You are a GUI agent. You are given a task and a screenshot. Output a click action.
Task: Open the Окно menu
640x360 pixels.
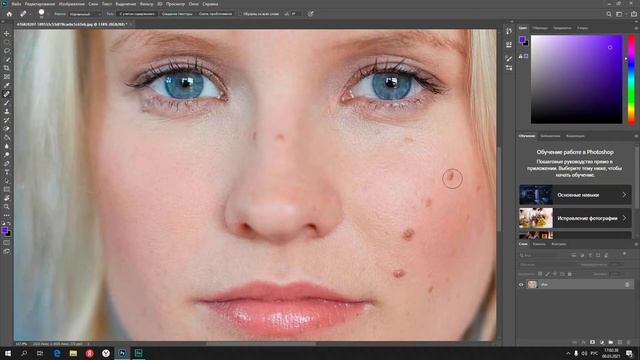pyautogui.click(x=193, y=4)
